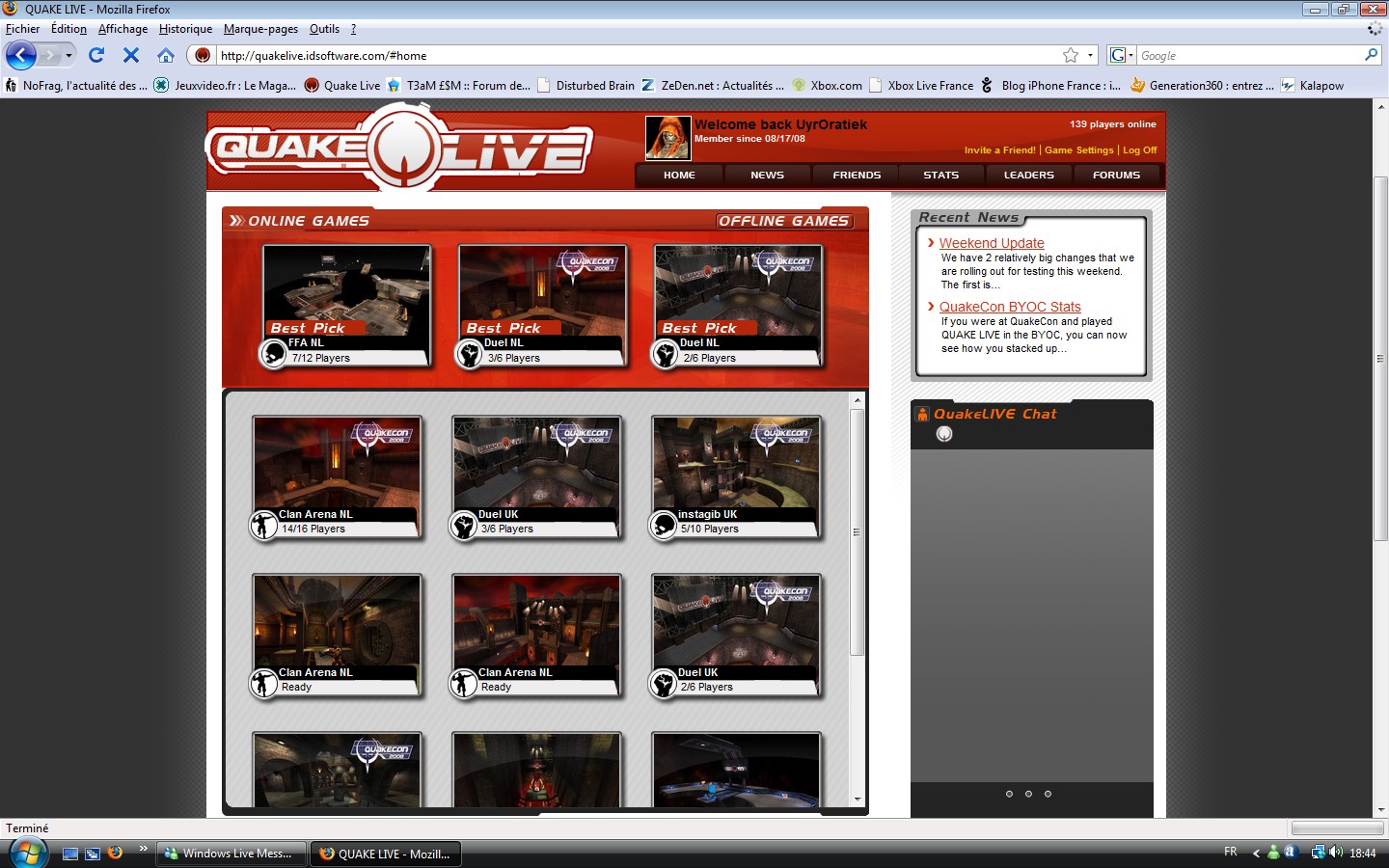
Task: Open the Fichier menu
Action: [x=23, y=29]
